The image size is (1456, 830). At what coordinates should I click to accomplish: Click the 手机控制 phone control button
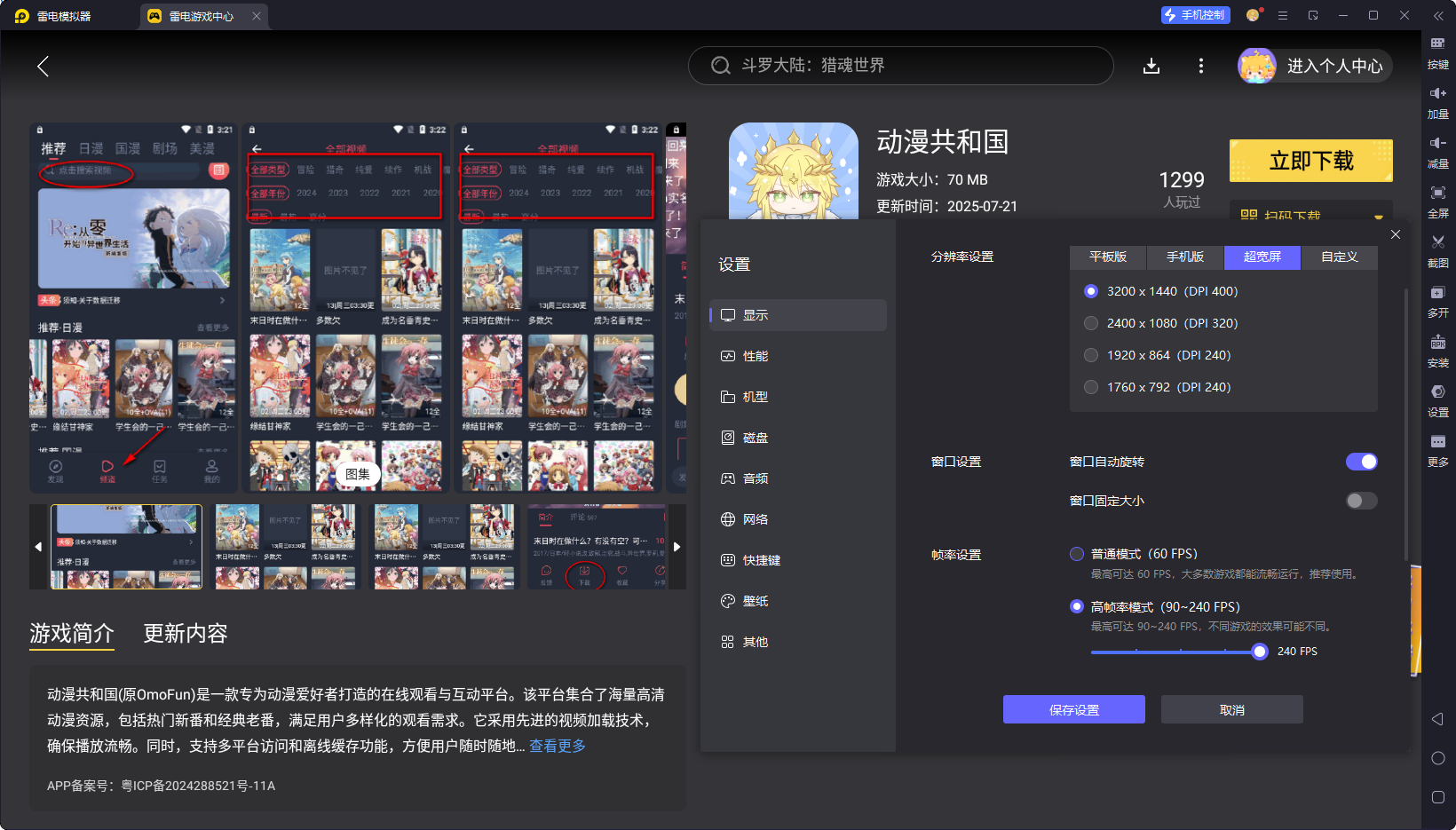click(x=1196, y=15)
